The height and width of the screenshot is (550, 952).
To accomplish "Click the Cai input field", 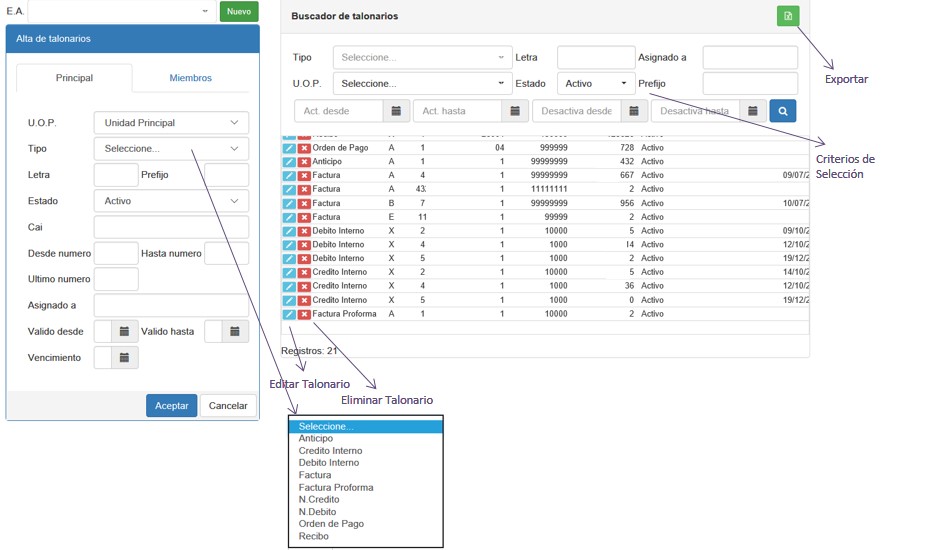I will pyautogui.click(x=171, y=227).
